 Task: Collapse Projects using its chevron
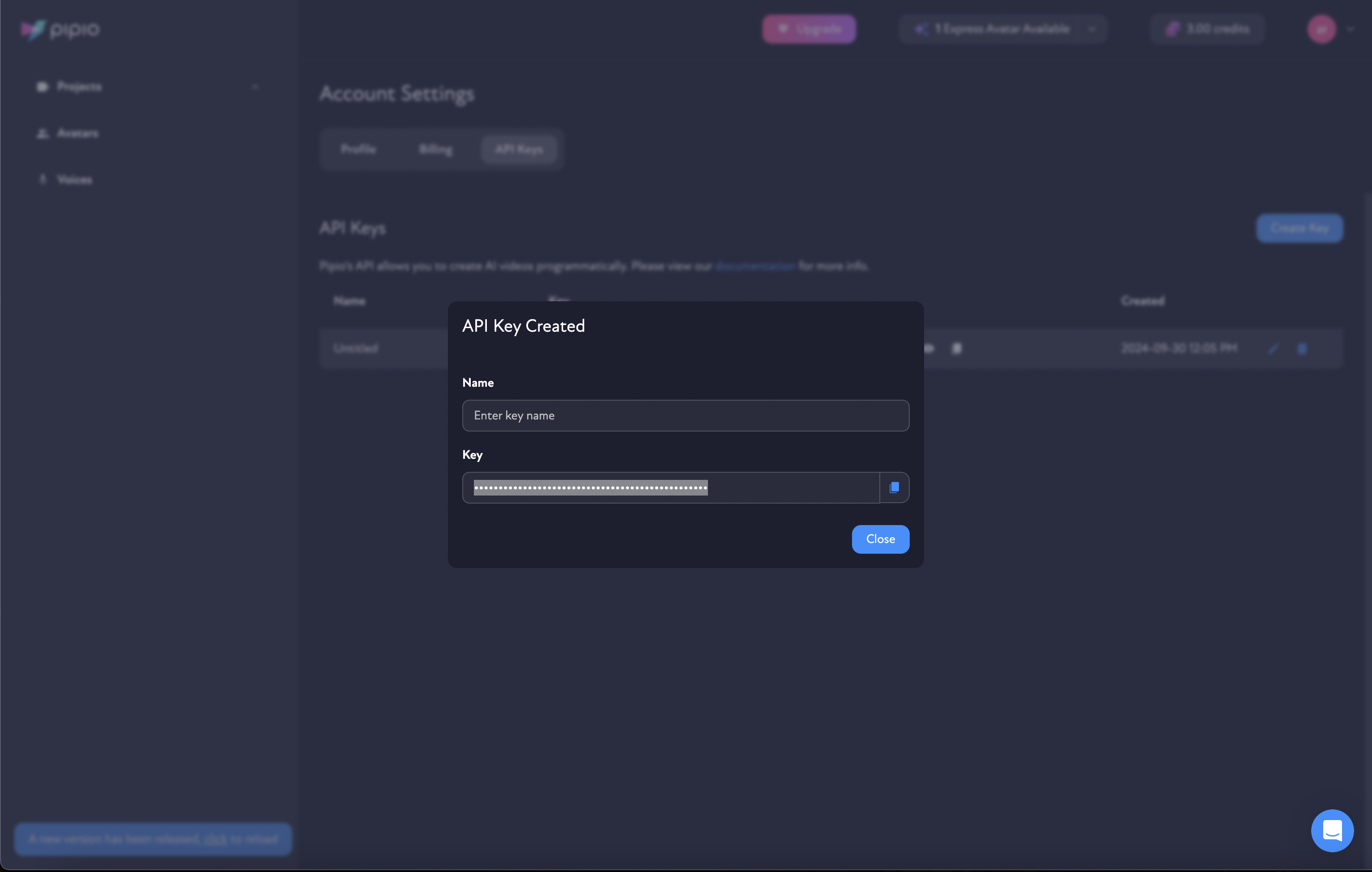coord(255,87)
